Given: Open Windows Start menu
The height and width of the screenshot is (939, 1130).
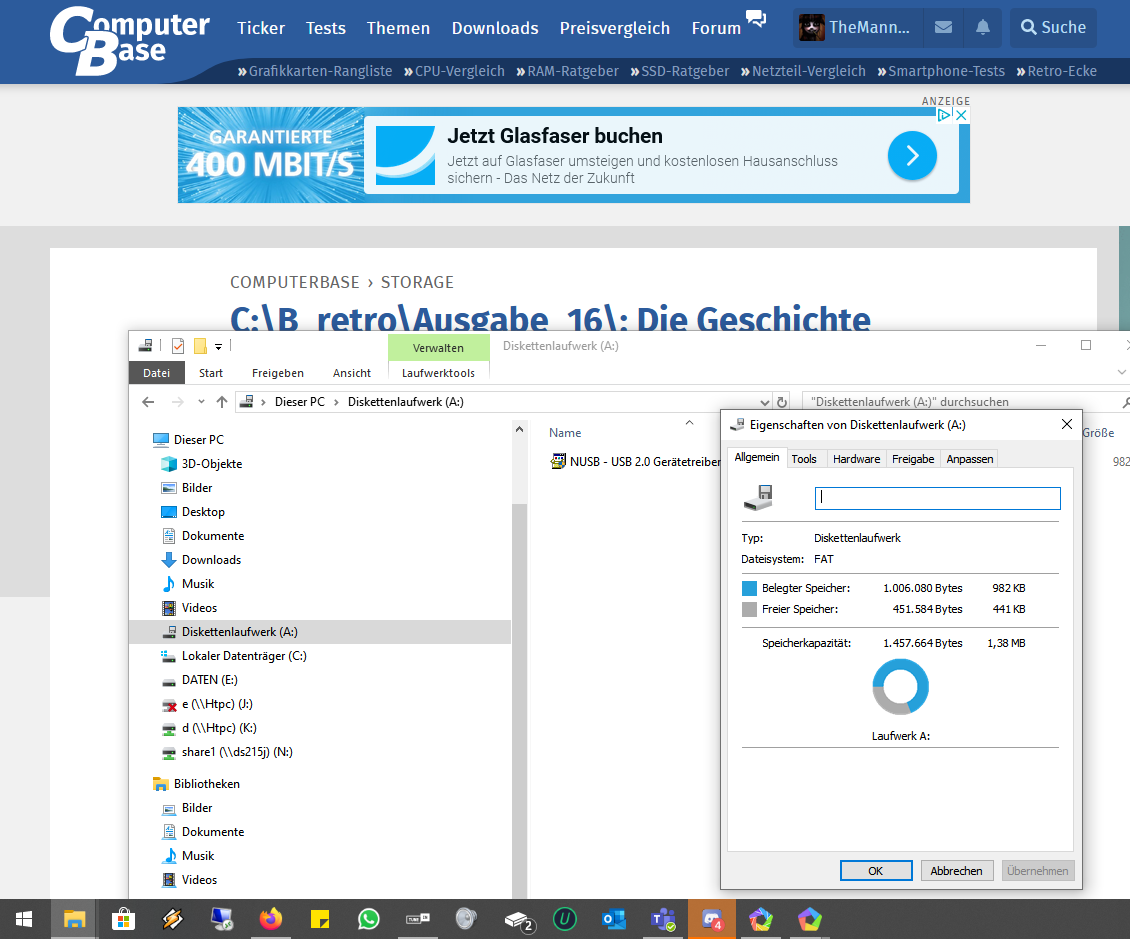Looking at the screenshot, I should (25, 920).
